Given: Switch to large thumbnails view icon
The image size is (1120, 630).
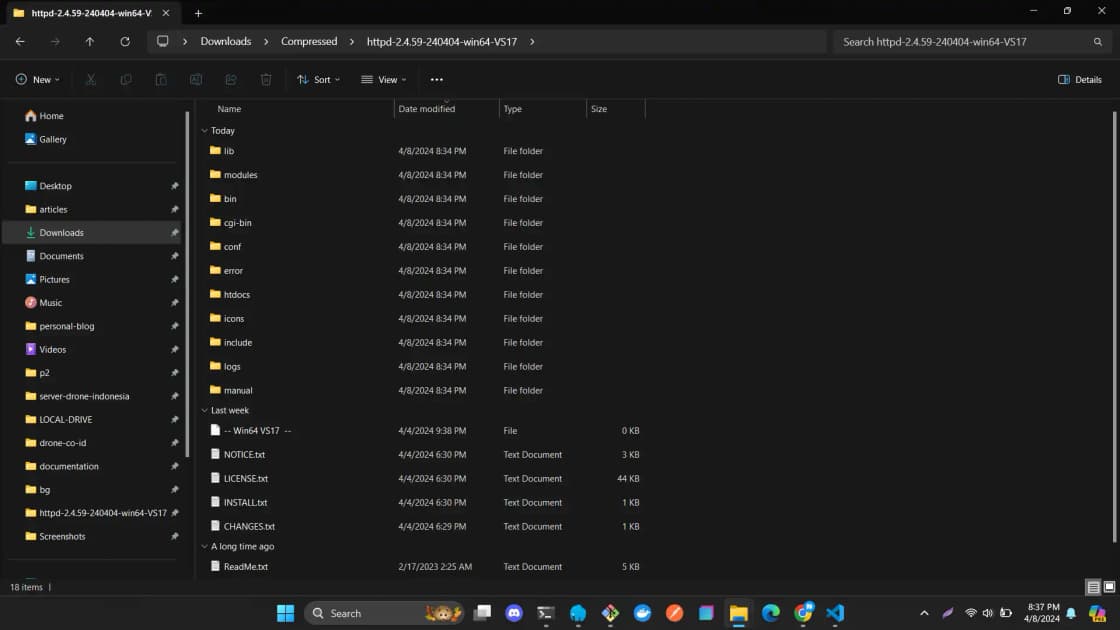Looking at the screenshot, I should pos(1109,587).
